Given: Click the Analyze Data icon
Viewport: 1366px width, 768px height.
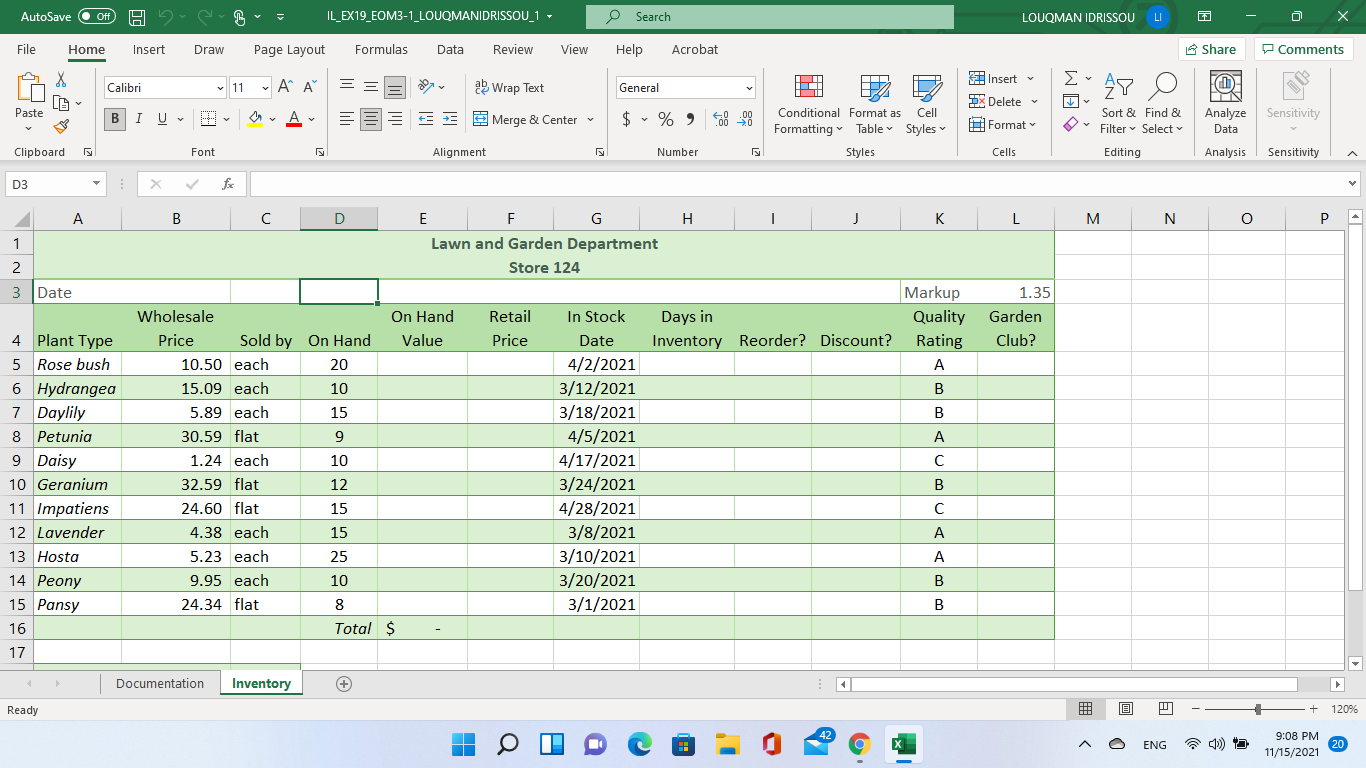Looking at the screenshot, I should [1224, 100].
